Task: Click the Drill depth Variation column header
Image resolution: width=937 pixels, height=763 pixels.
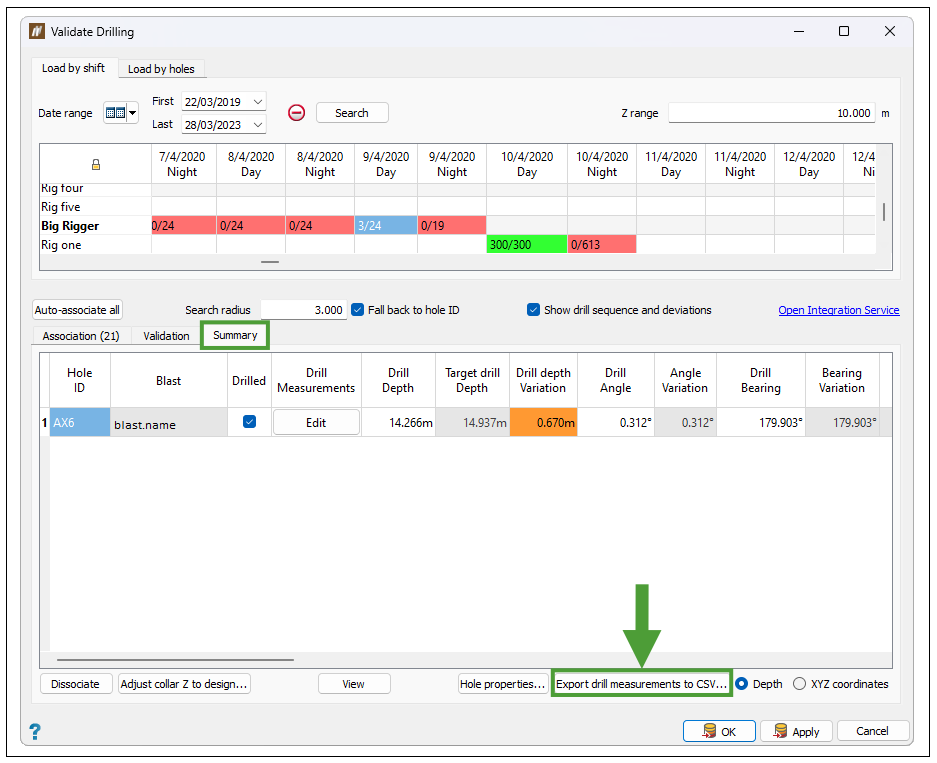Action: (543, 381)
